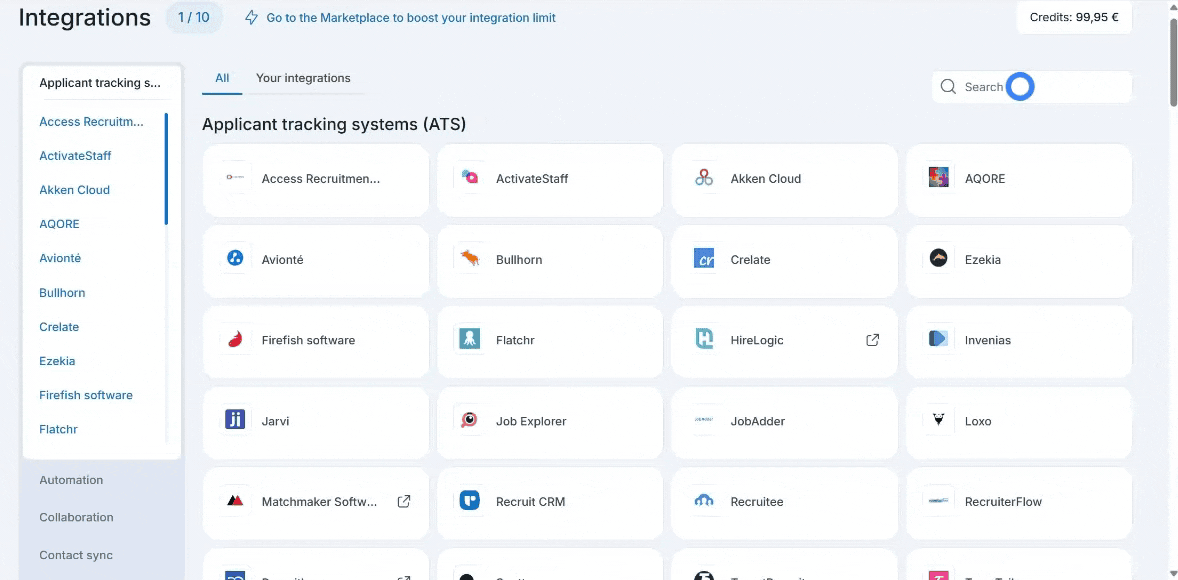
Task: Click the 'Recruit CRM' card name text
Action: click(x=530, y=502)
